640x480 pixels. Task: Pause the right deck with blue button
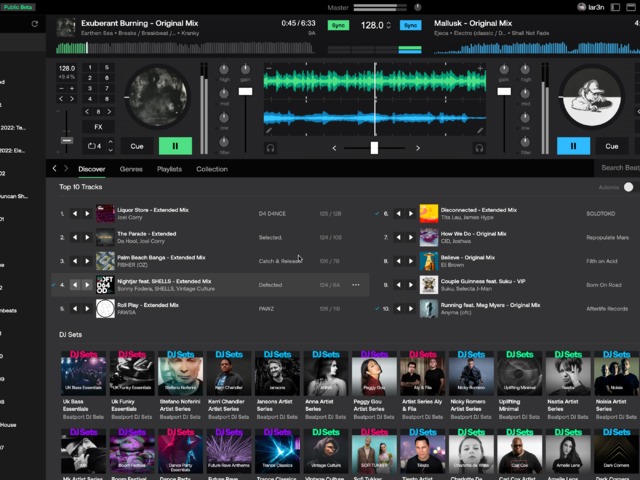573,146
